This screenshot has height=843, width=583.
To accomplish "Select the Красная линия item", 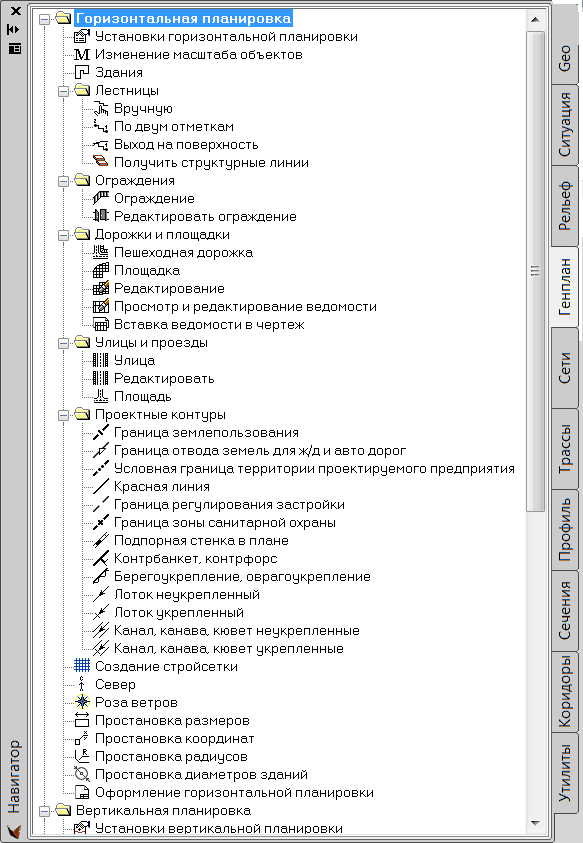I will (x=162, y=487).
